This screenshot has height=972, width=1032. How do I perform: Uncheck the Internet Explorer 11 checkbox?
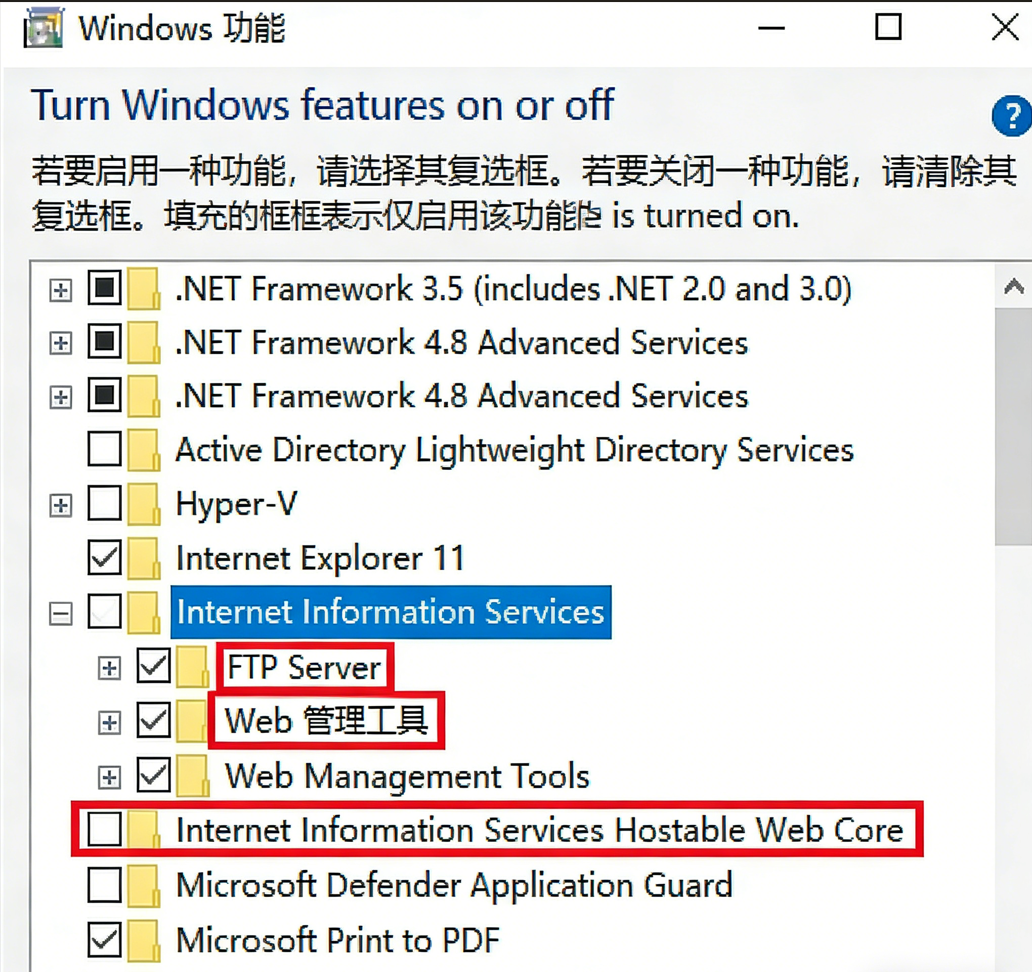click(105, 558)
